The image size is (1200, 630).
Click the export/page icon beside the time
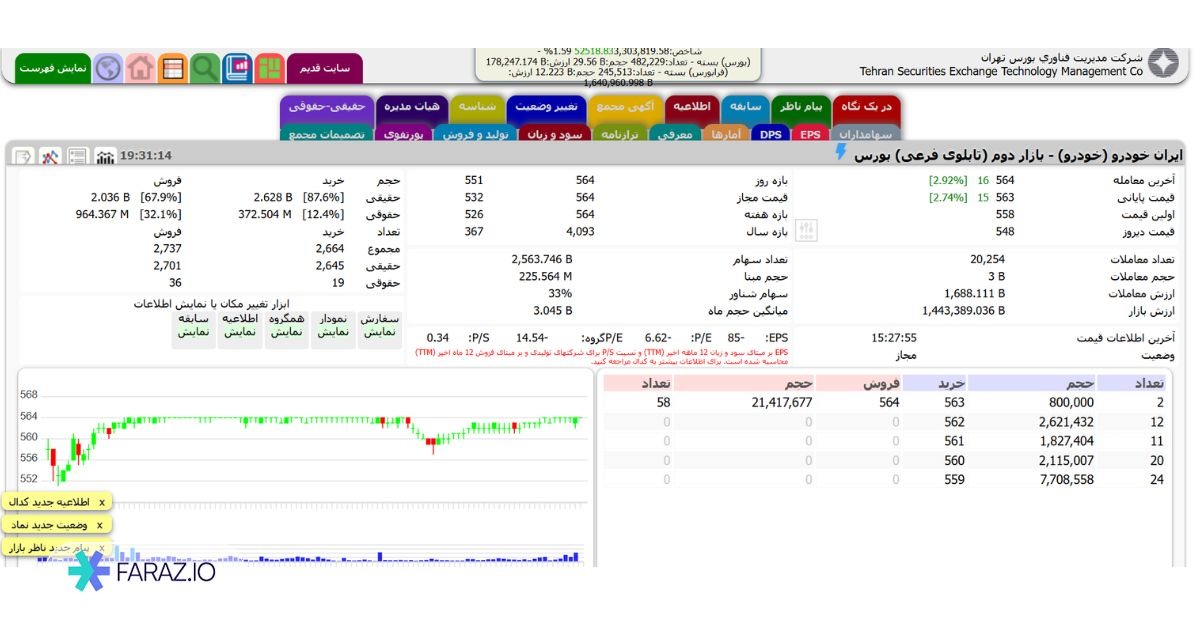tap(22, 155)
